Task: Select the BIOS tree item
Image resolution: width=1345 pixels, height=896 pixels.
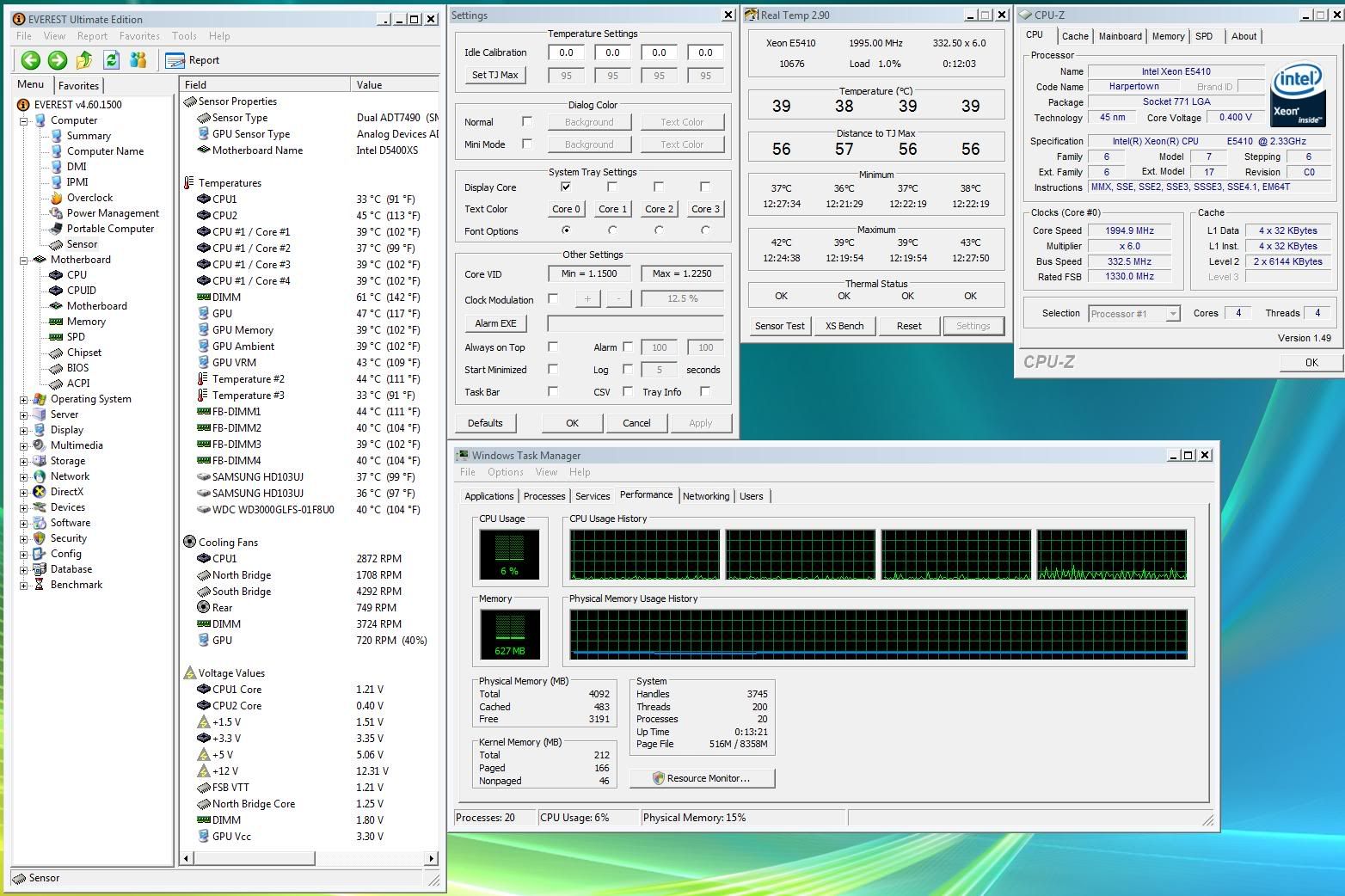Action: 77,368
